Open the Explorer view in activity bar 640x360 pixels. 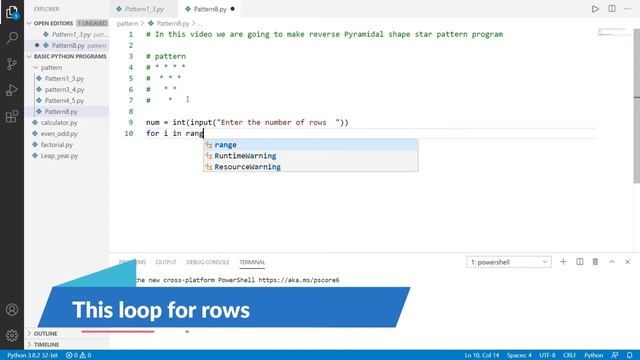[x=12, y=12]
